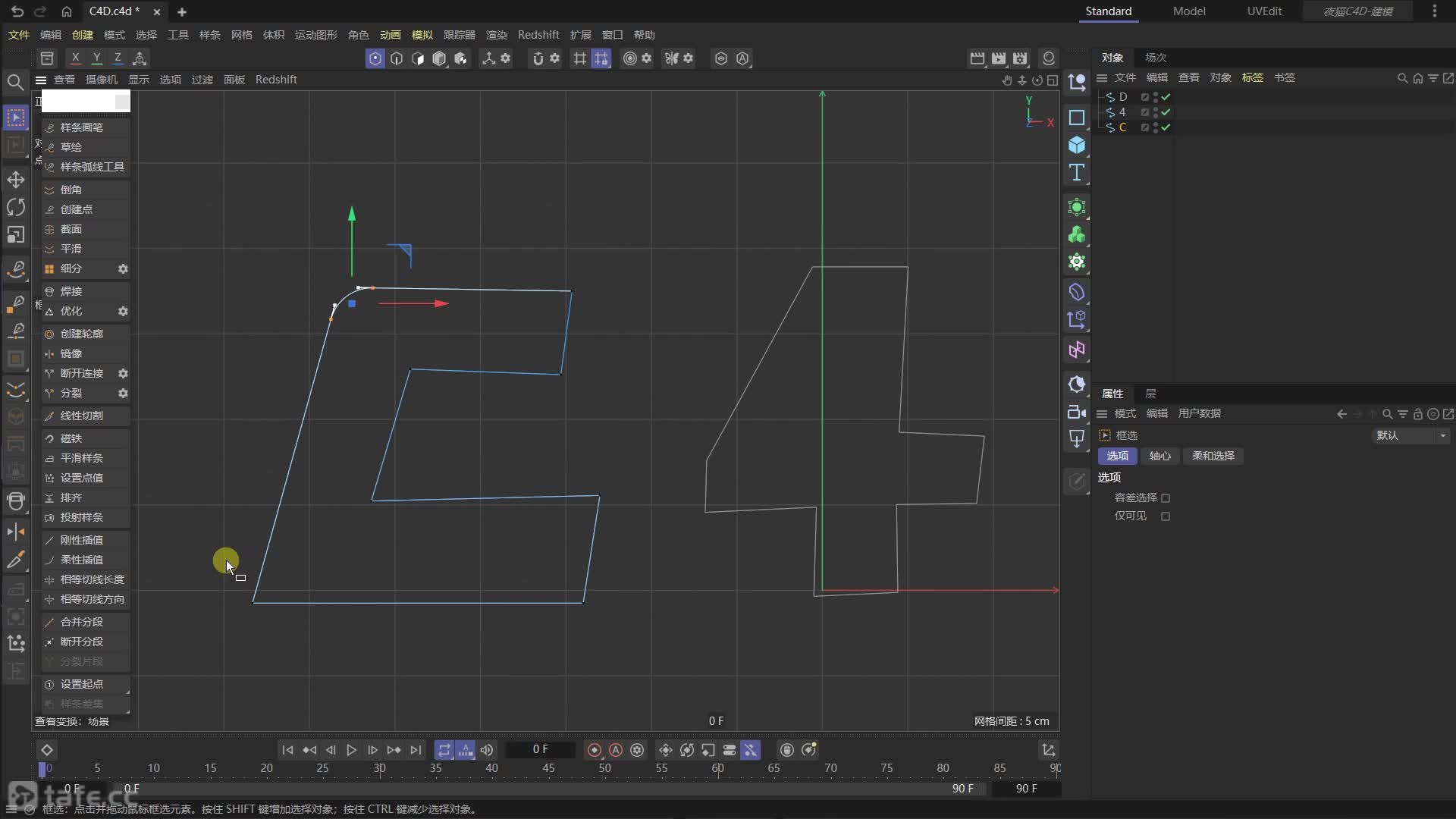Click the current frame field 0 F

[x=540, y=750]
